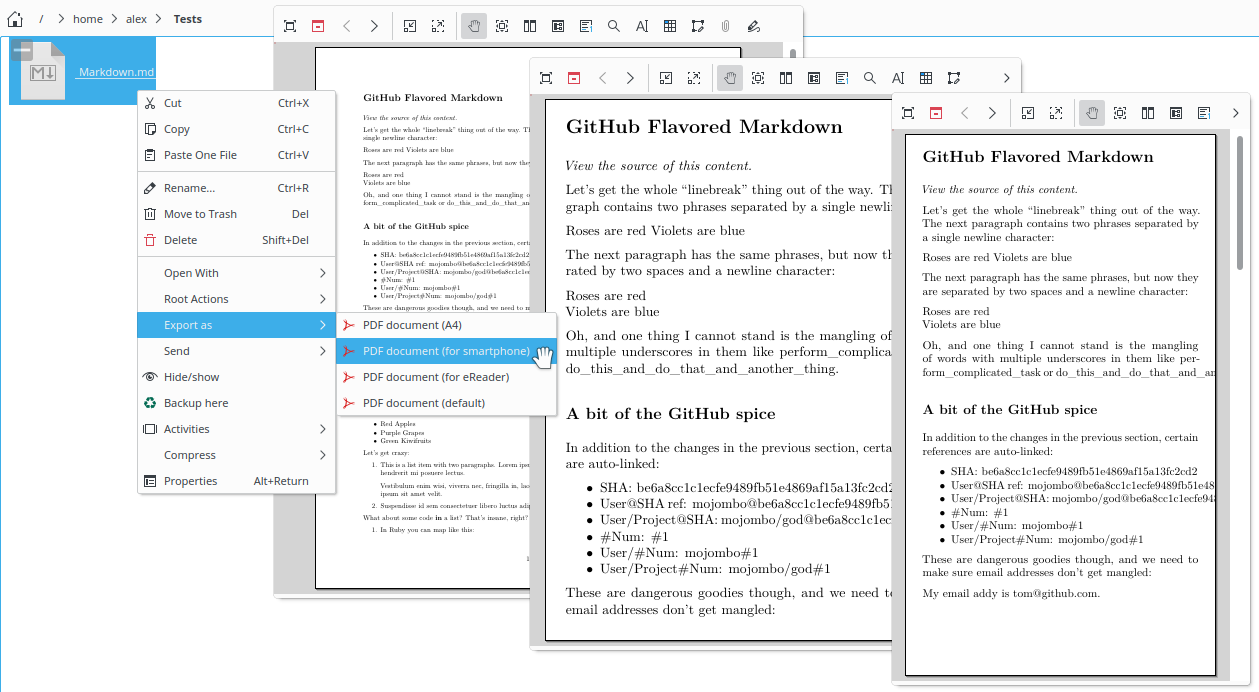Switch to two-column view in leftmost preview
The height and width of the screenshot is (692, 1259).
[x=530, y=26]
